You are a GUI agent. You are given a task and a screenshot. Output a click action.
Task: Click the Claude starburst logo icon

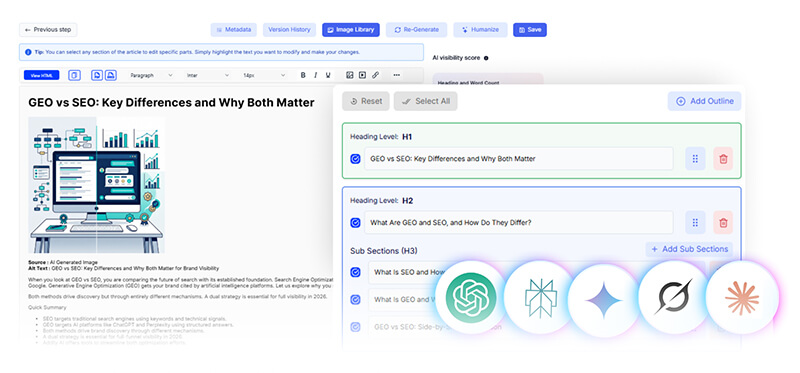pyautogui.click(x=742, y=298)
